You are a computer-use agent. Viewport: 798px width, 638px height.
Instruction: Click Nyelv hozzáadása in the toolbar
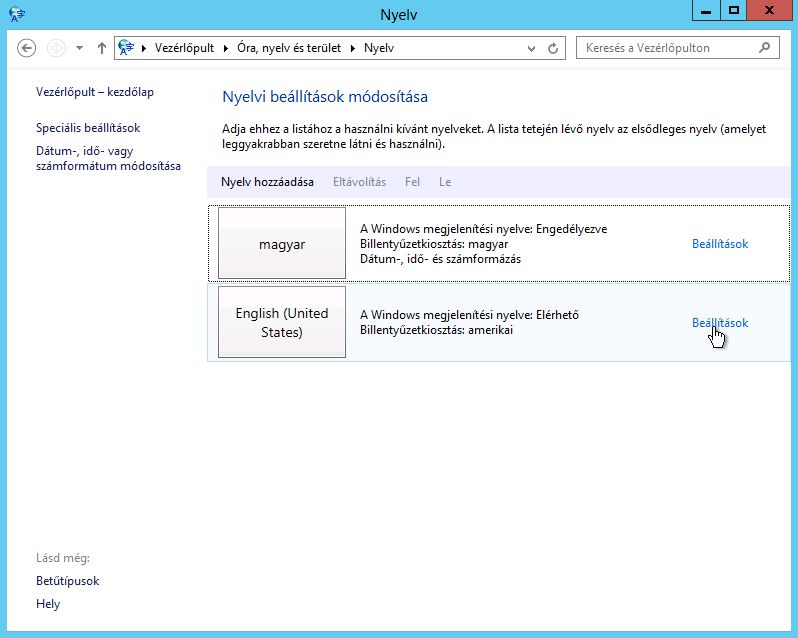pyautogui.click(x=267, y=182)
